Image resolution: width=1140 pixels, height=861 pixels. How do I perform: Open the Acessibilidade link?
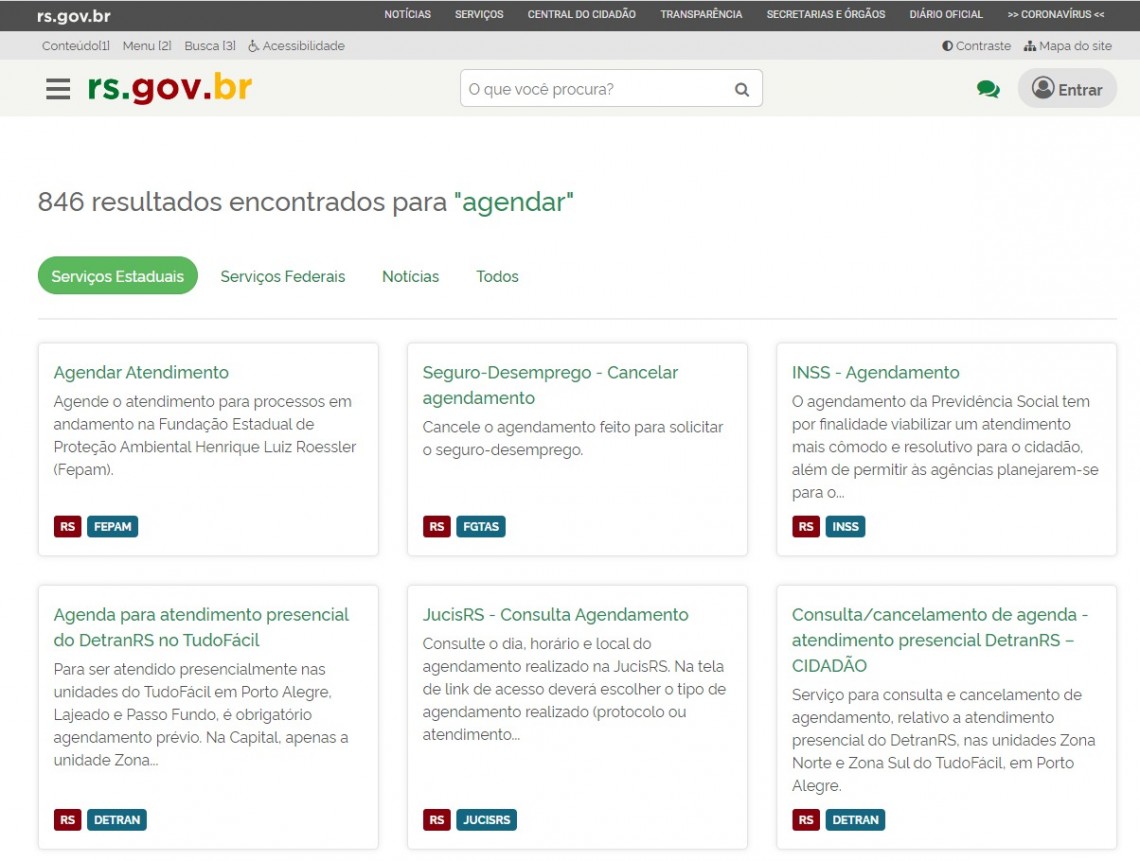click(x=296, y=46)
